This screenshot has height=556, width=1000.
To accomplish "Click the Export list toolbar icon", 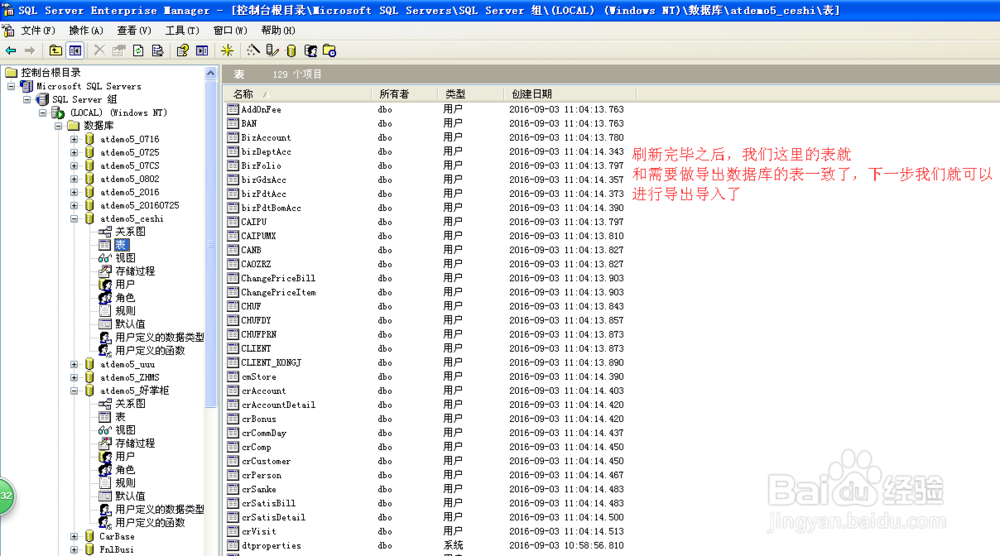I will click(x=158, y=50).
